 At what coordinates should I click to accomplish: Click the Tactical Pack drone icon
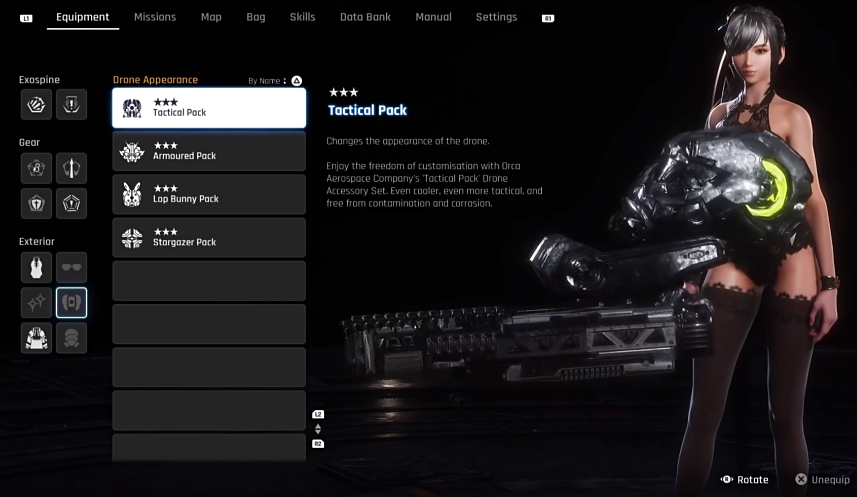(132, 108)
